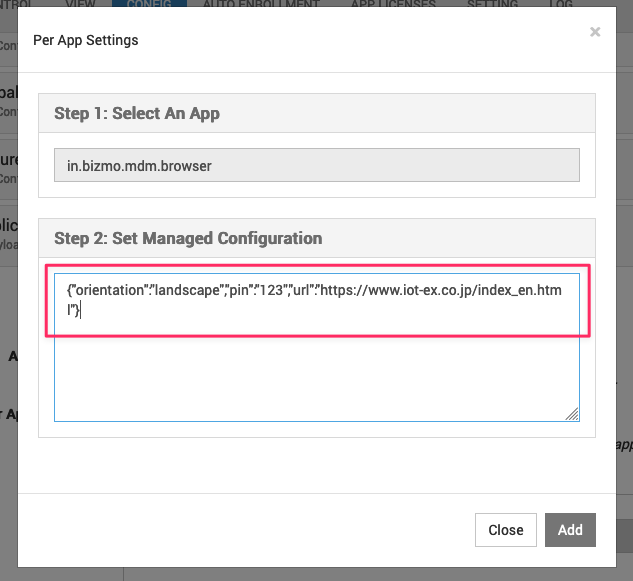Click the Step 1: Select An App heading
Screen dimensions: 633x581
coord(137,113)
